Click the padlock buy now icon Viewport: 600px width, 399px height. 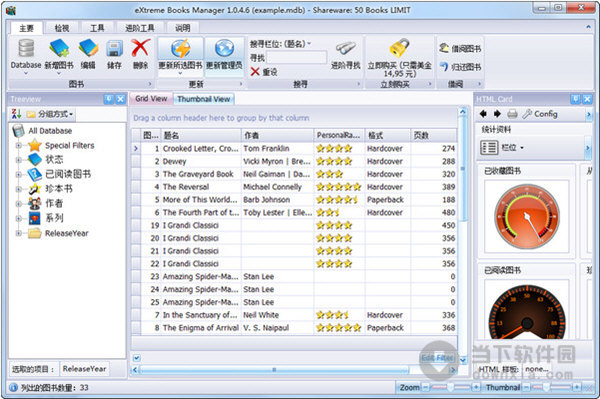[399, 48]
